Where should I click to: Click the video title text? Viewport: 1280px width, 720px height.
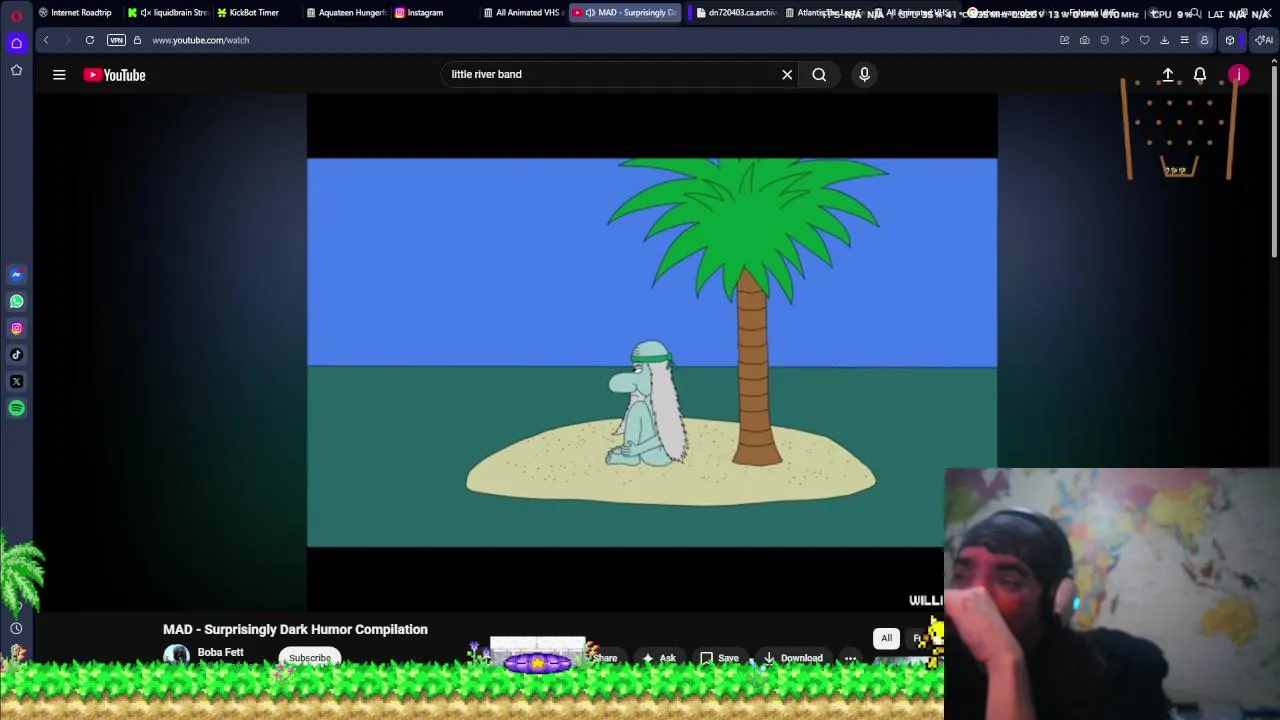point(295,629)
